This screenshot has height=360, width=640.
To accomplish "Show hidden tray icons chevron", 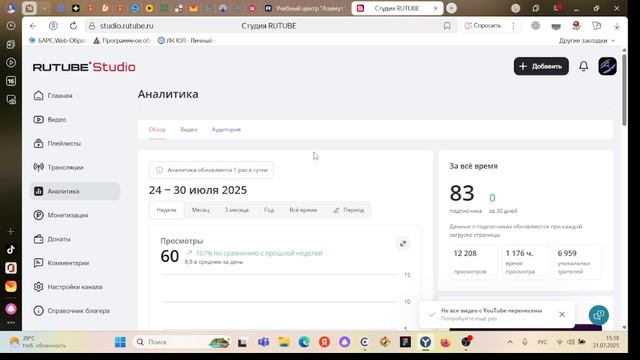I will tap(510, 342).
